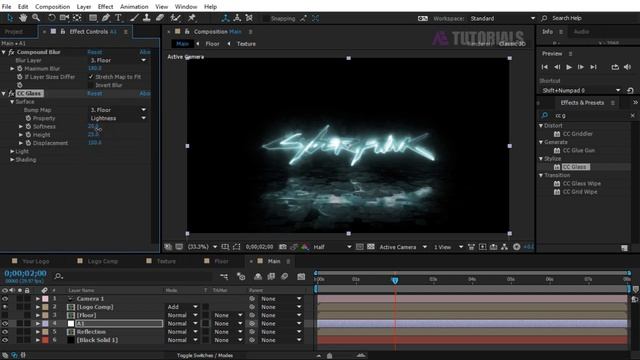This screenshot has width=640, height=360.
Task: Click the World Axis Mode icon
Action: [x=237, y=18]
